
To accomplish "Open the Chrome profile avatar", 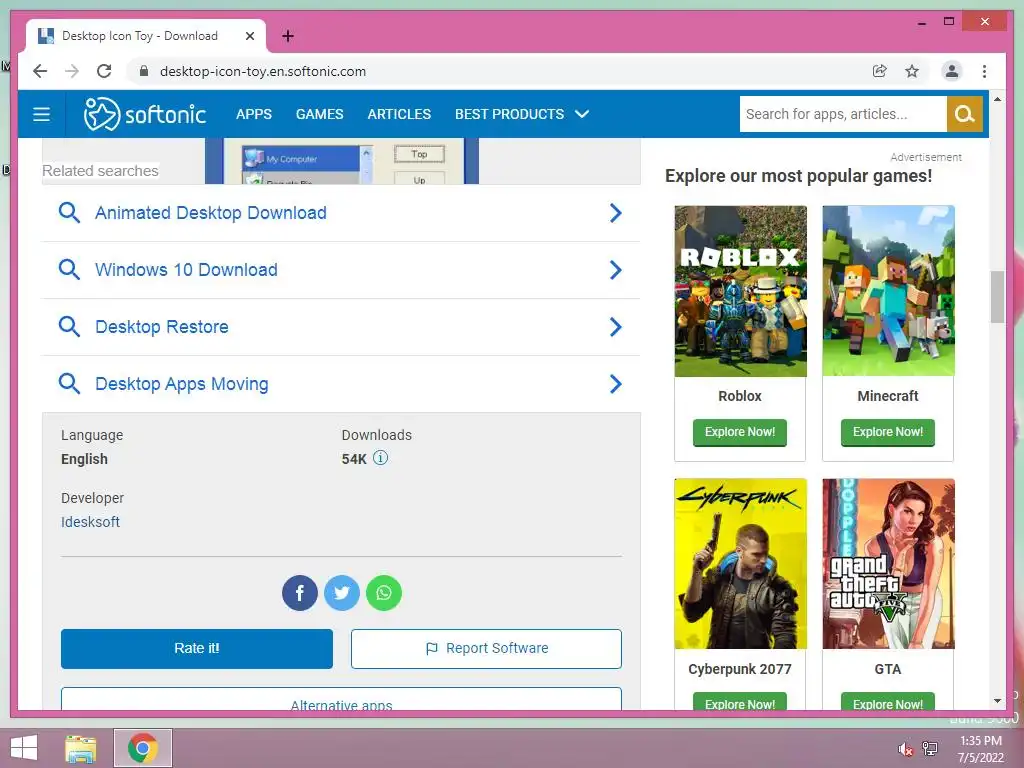I will click(952, 71).
